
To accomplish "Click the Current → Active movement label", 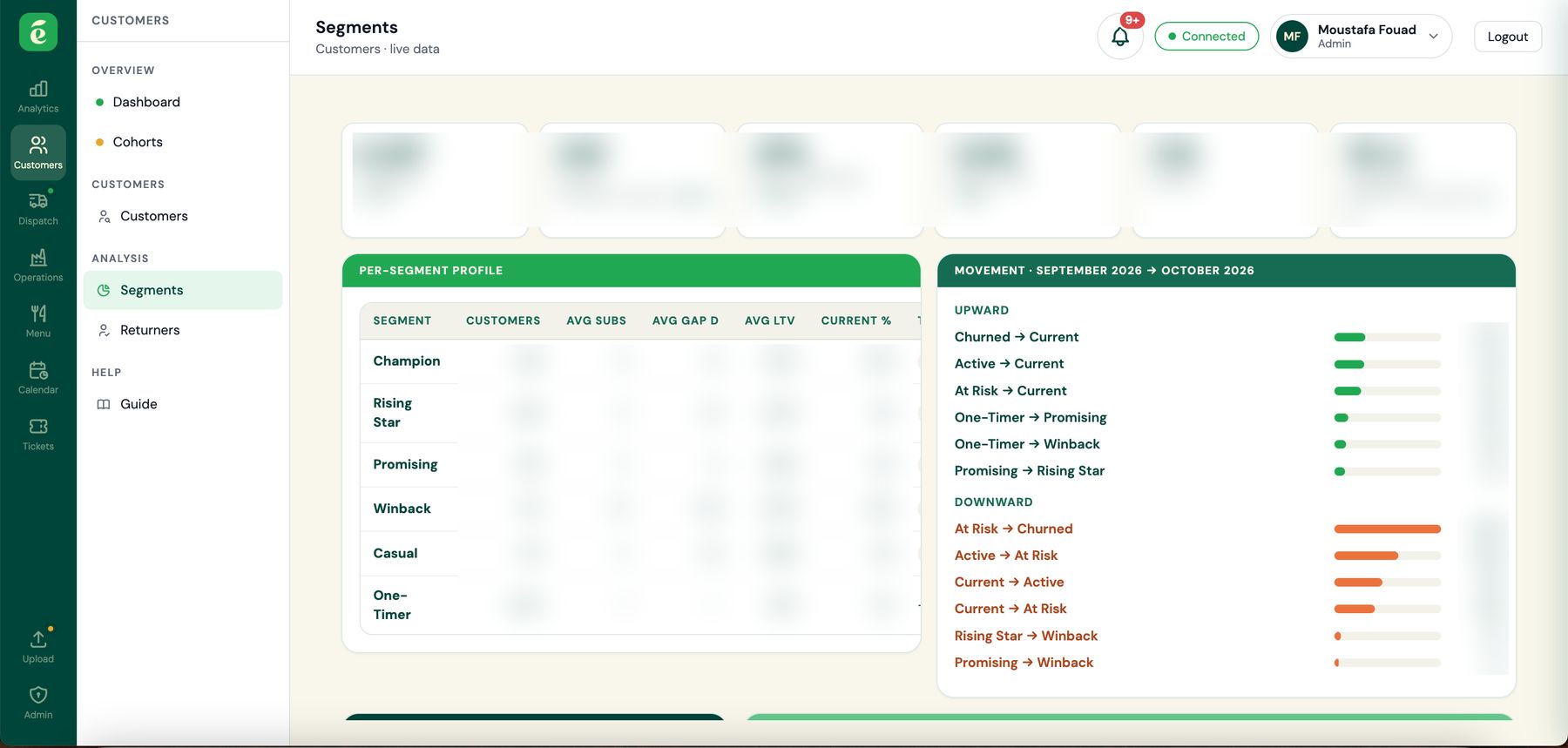I will click(x=1010, y=583).
